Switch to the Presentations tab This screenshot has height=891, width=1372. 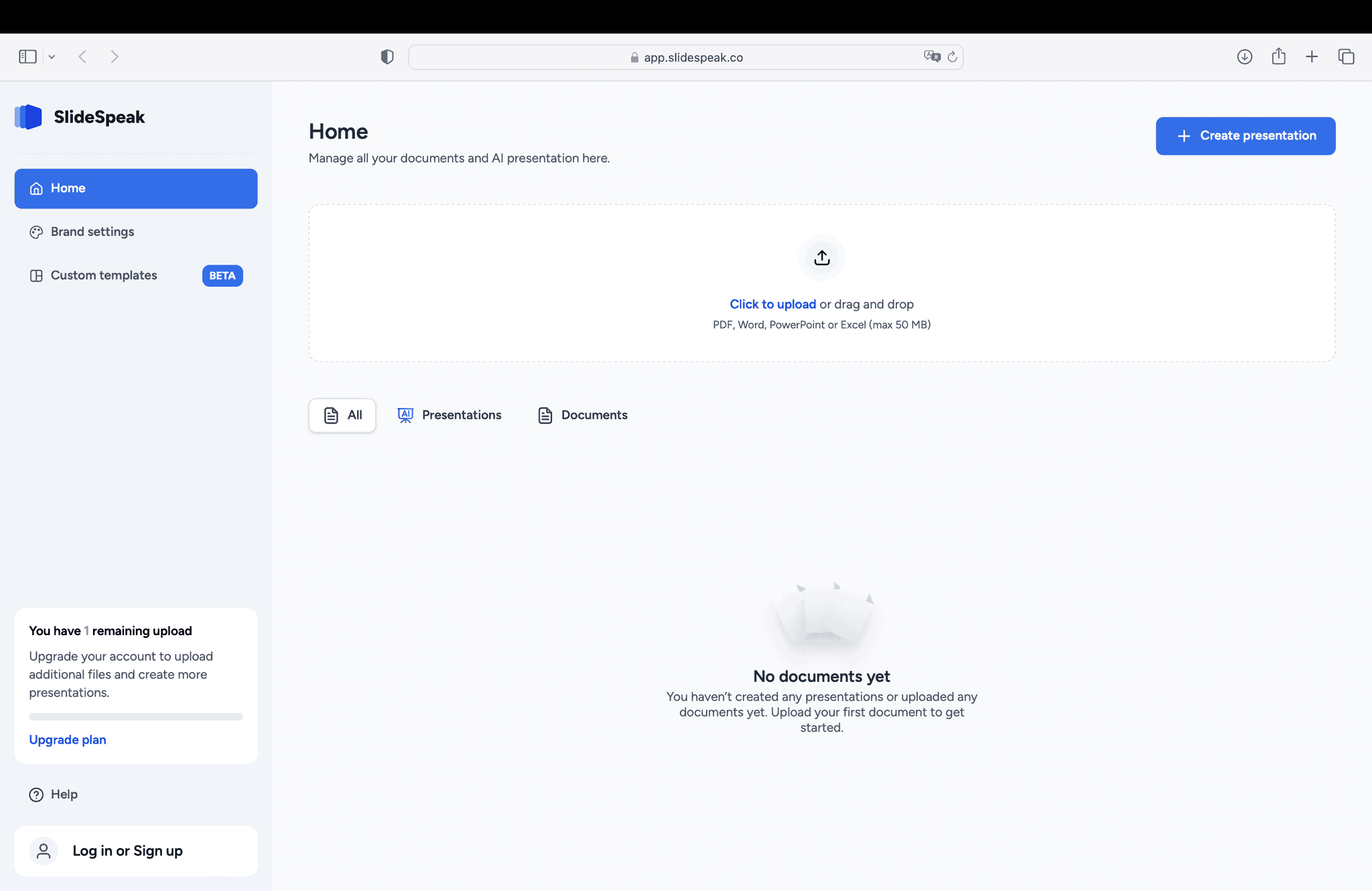[450, 415]
